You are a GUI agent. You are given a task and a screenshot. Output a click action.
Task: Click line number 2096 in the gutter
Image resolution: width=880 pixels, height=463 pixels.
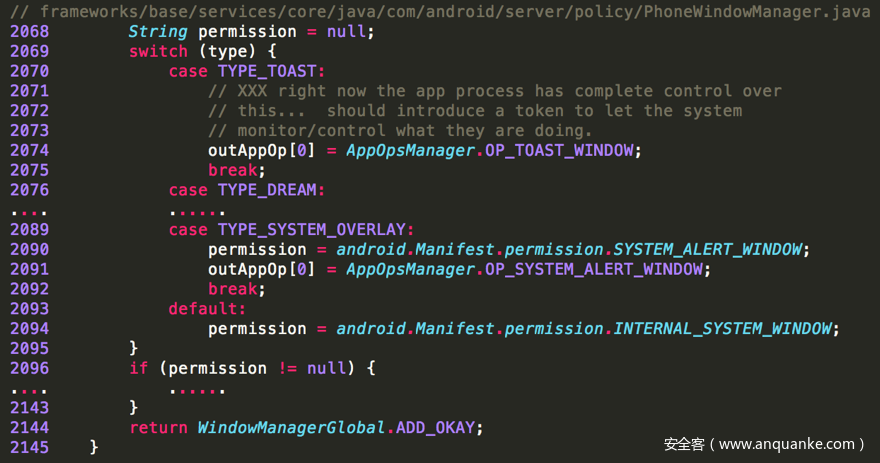[29, 368]
